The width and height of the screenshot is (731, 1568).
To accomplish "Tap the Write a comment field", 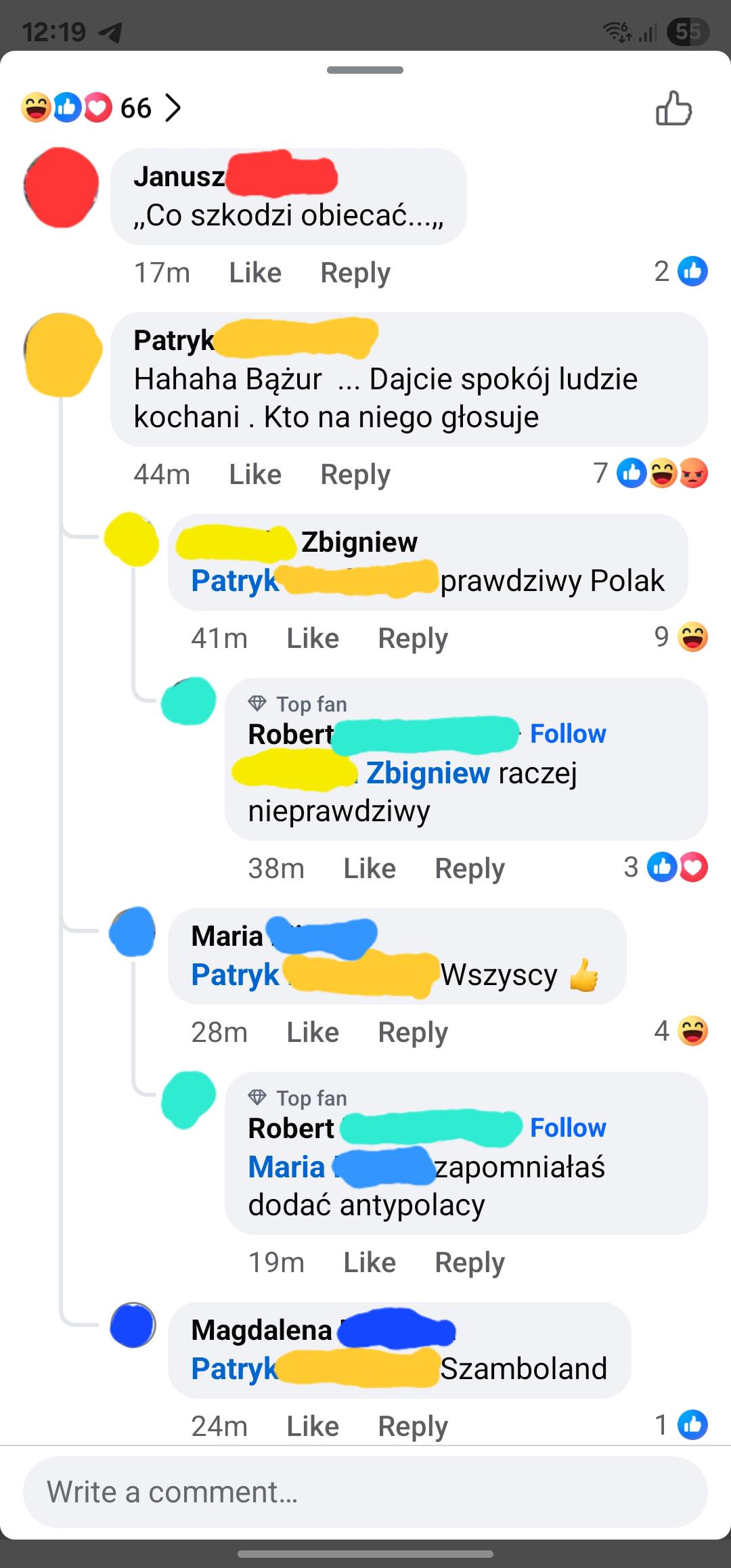I will pyautogui.click(x=365, y=1492).
